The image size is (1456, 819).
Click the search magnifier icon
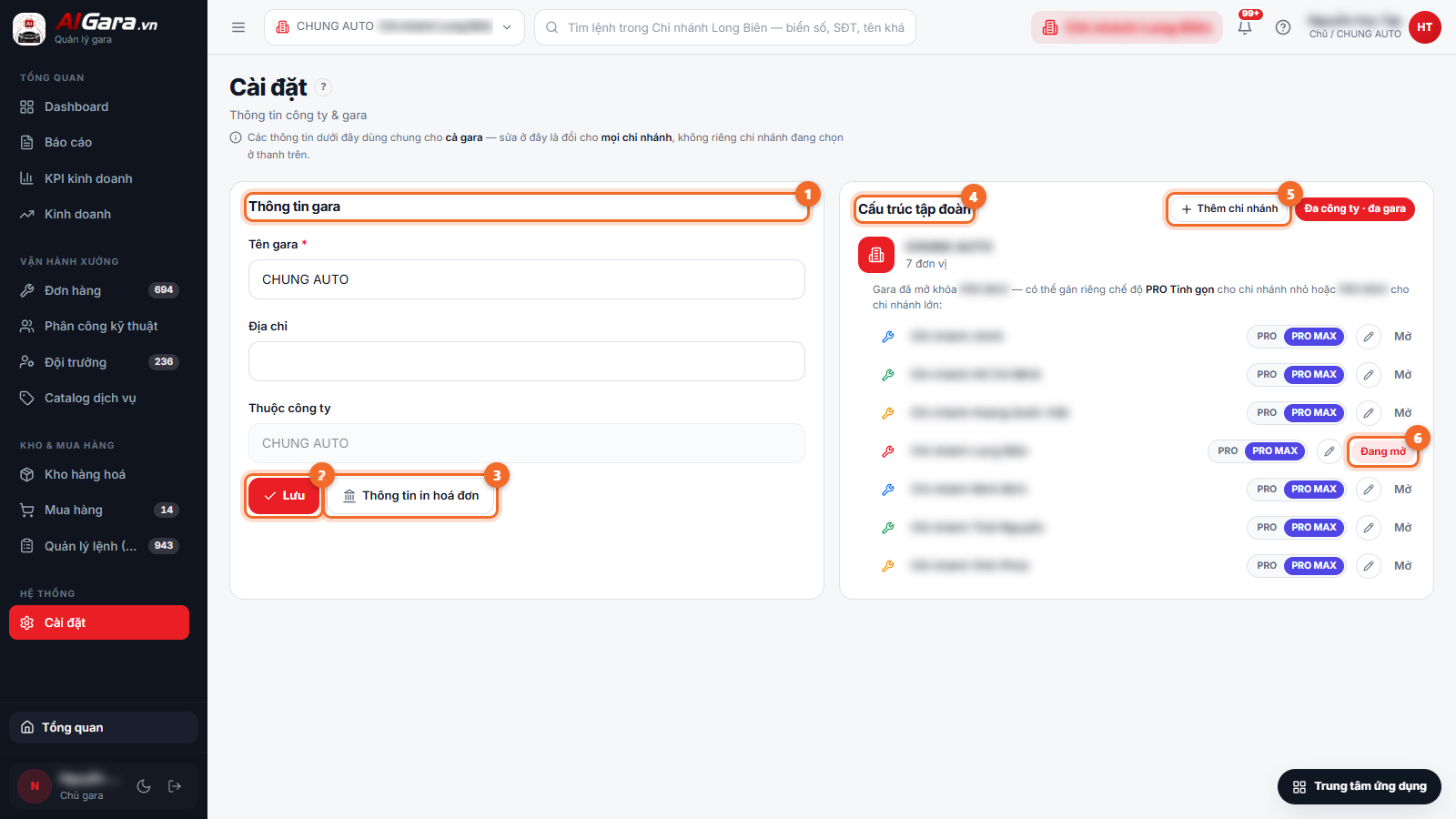point(551,27)
